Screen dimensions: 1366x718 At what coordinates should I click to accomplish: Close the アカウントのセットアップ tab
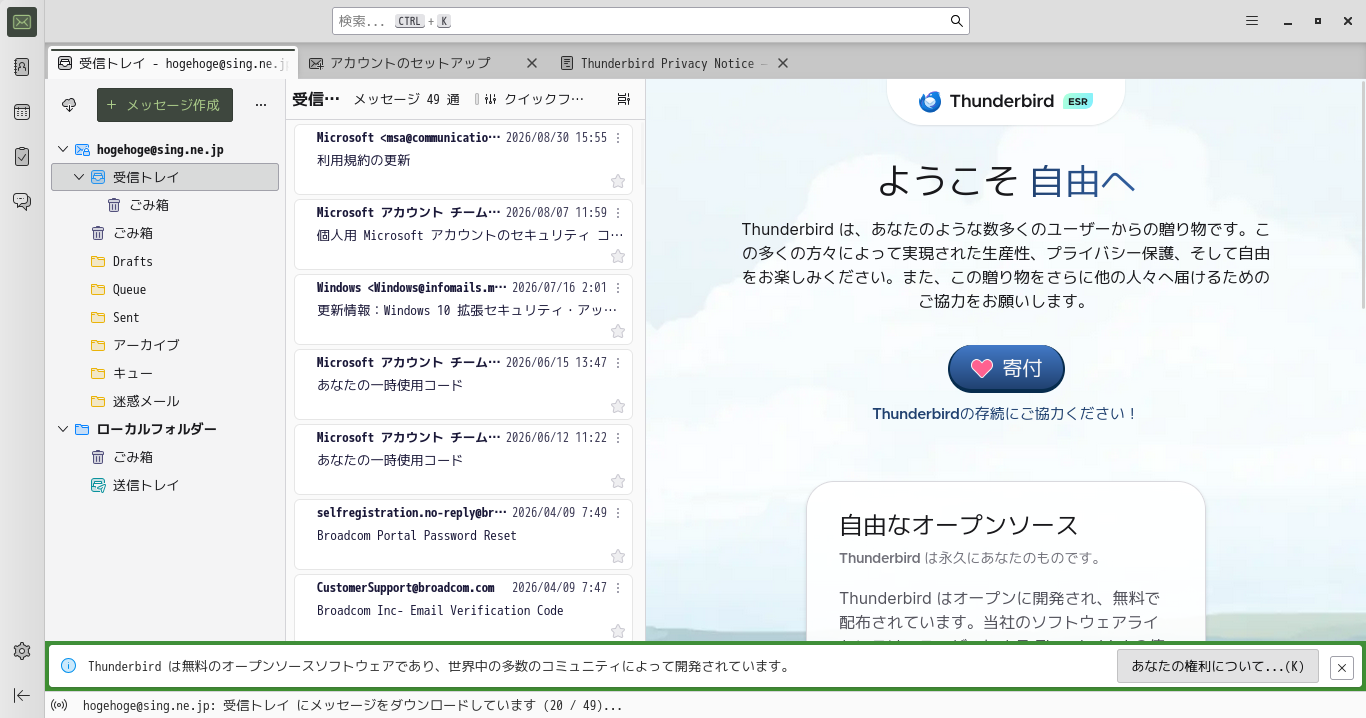(532, 63)
